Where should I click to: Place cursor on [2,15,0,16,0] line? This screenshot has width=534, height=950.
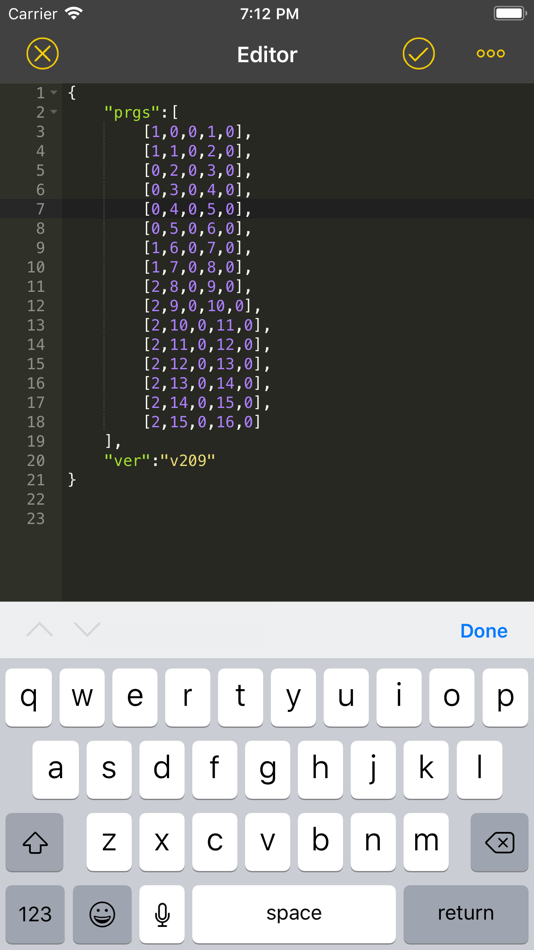(202, 422)
